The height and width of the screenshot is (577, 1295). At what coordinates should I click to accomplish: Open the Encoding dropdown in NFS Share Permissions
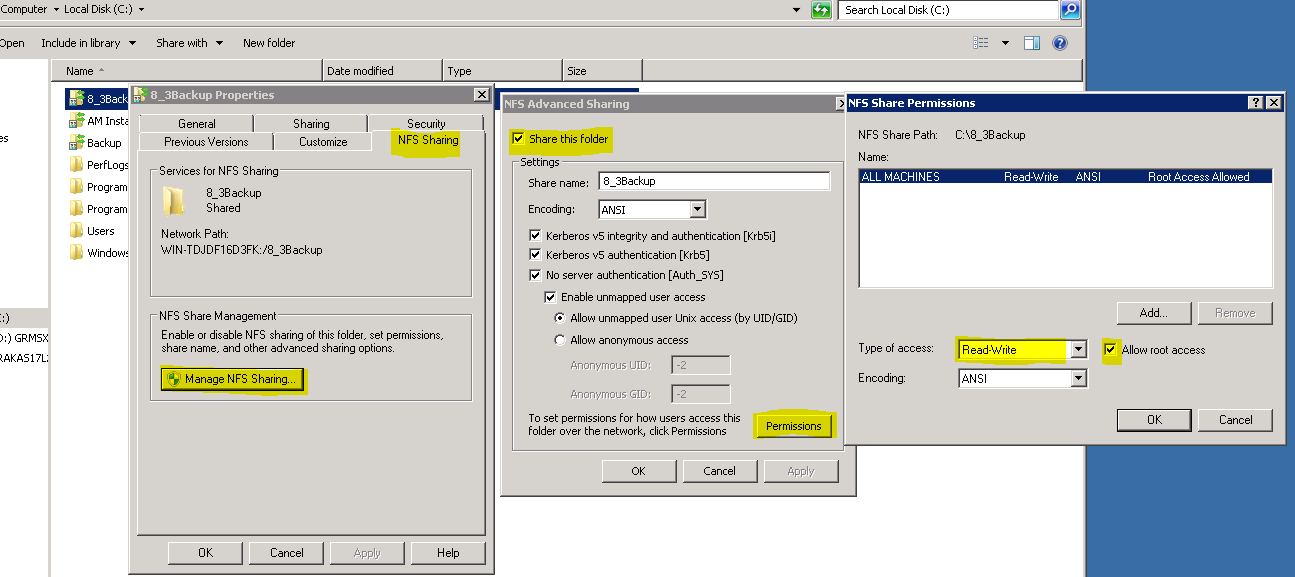point(1078,377)
